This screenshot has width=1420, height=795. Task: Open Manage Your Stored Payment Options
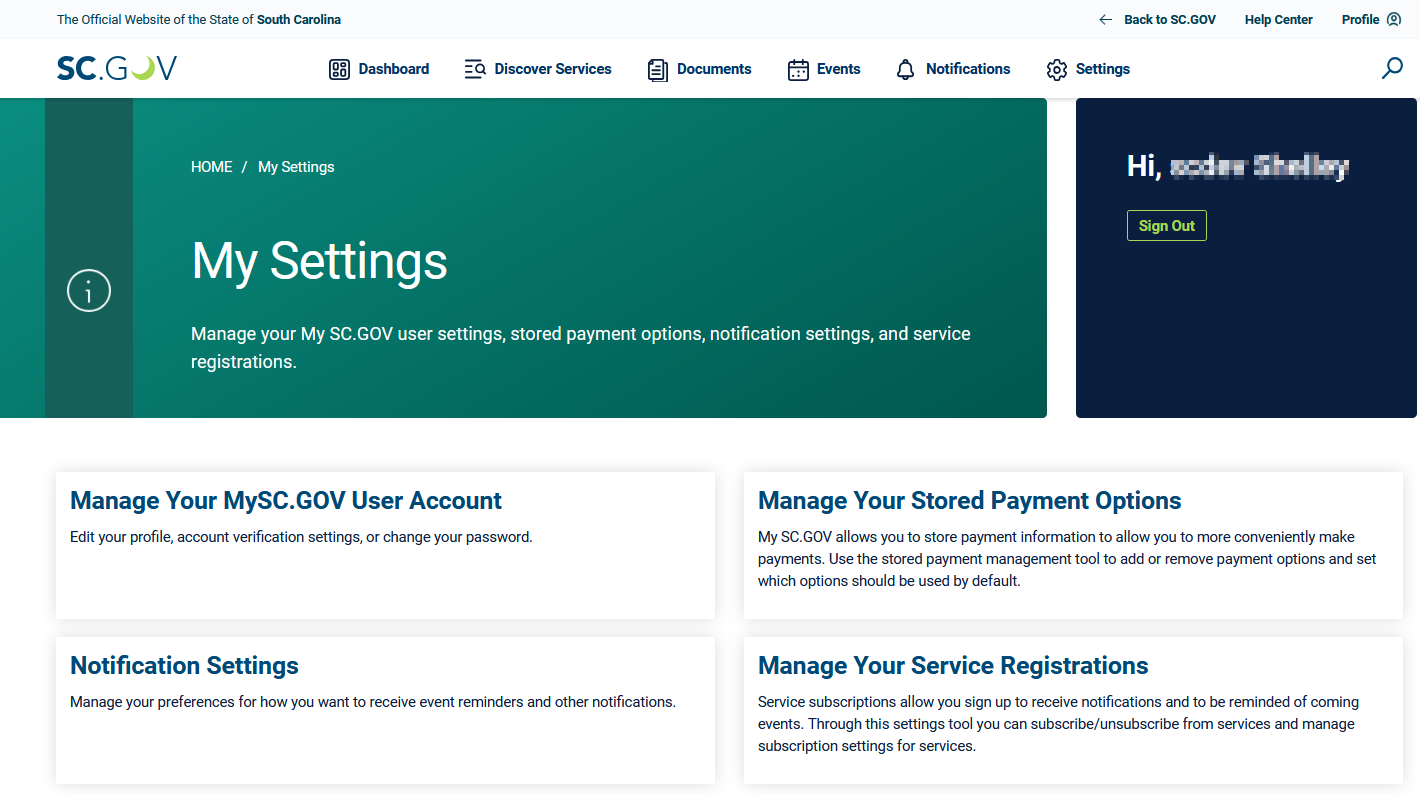tap(970, 500)
